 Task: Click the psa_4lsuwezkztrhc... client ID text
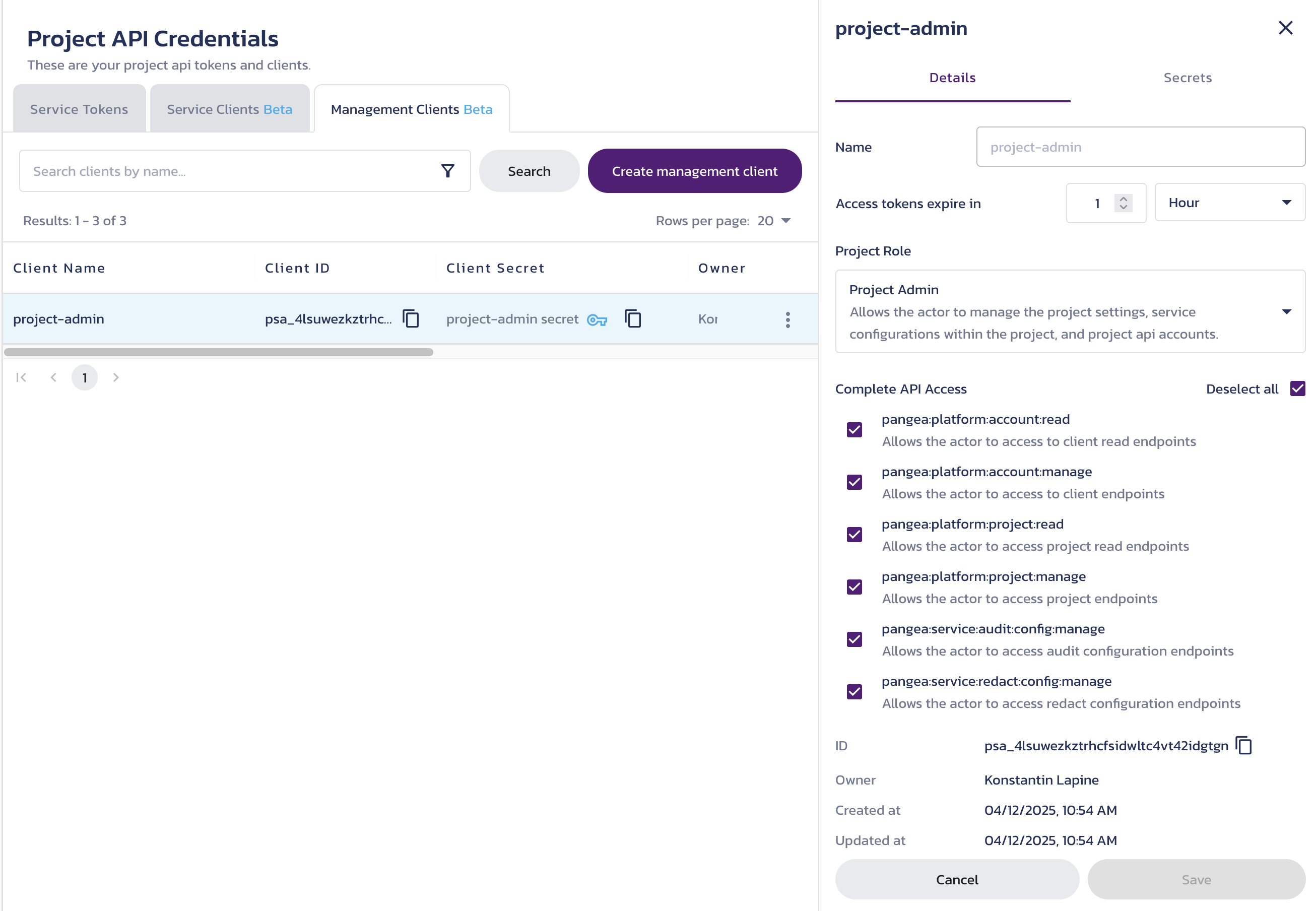(x=328, y=319)
